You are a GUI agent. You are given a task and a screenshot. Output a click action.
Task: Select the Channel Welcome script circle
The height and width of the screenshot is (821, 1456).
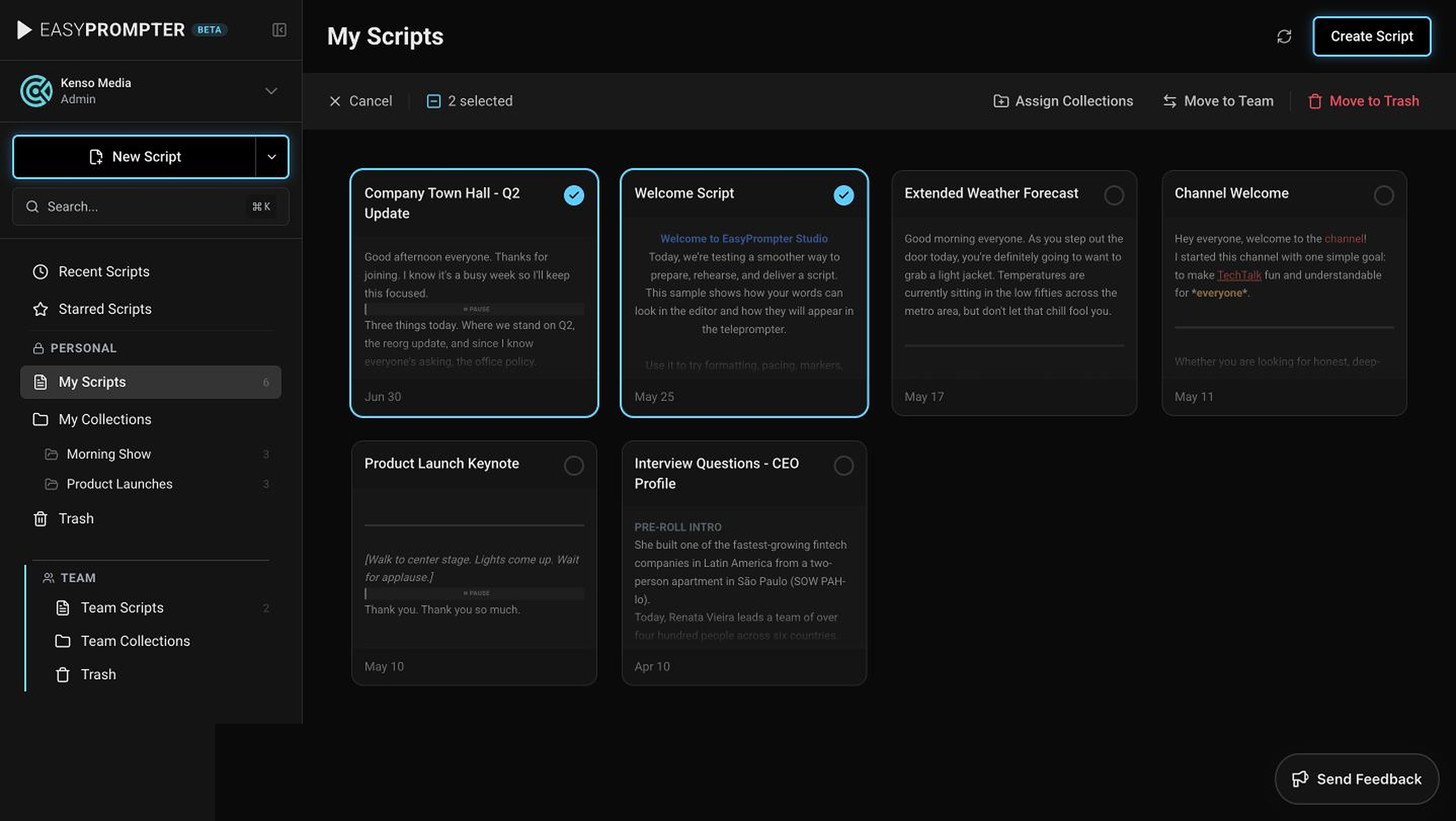(x=1384, y=195)
